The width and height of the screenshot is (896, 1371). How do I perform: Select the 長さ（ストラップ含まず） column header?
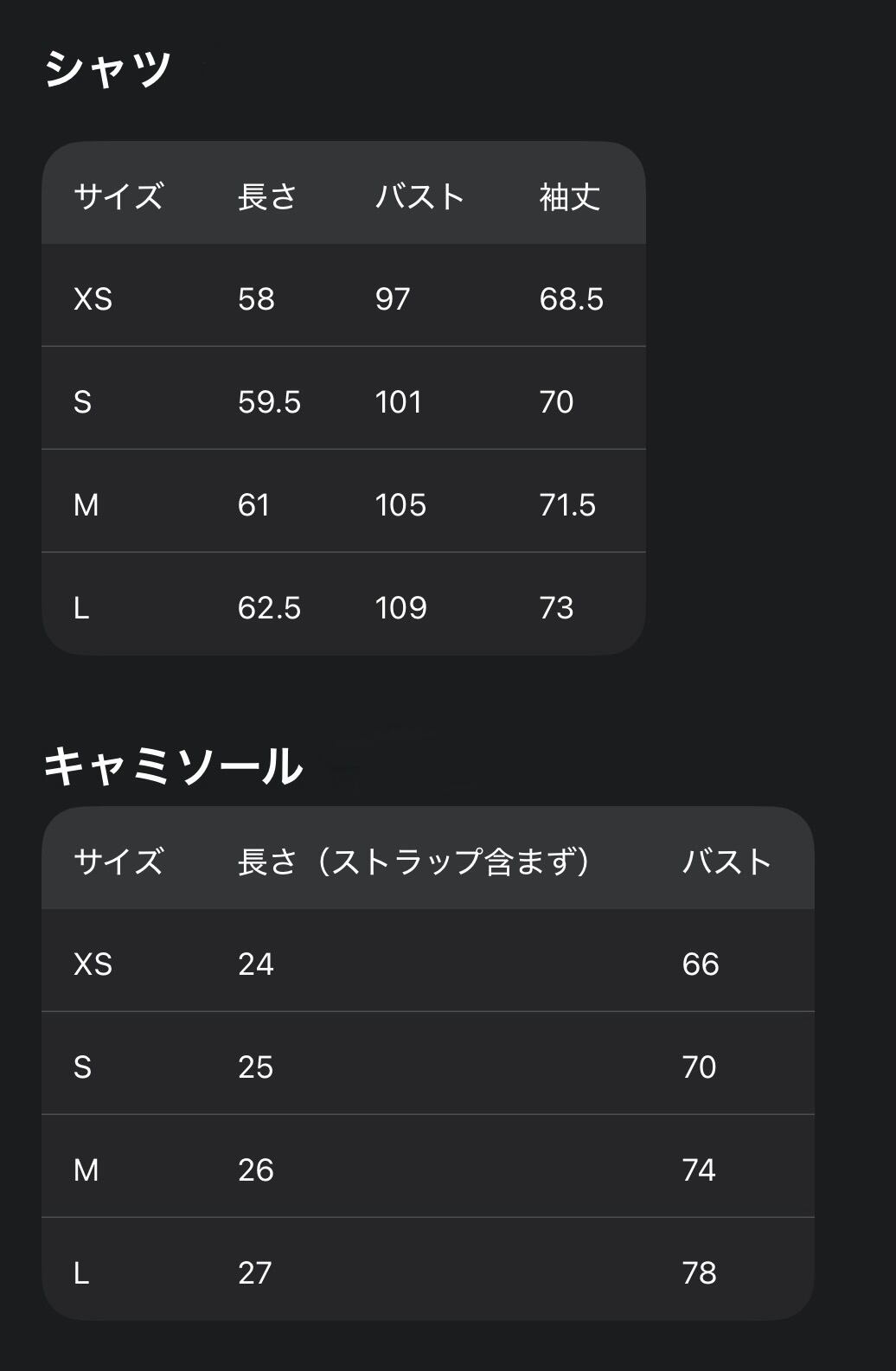[414, 862]
